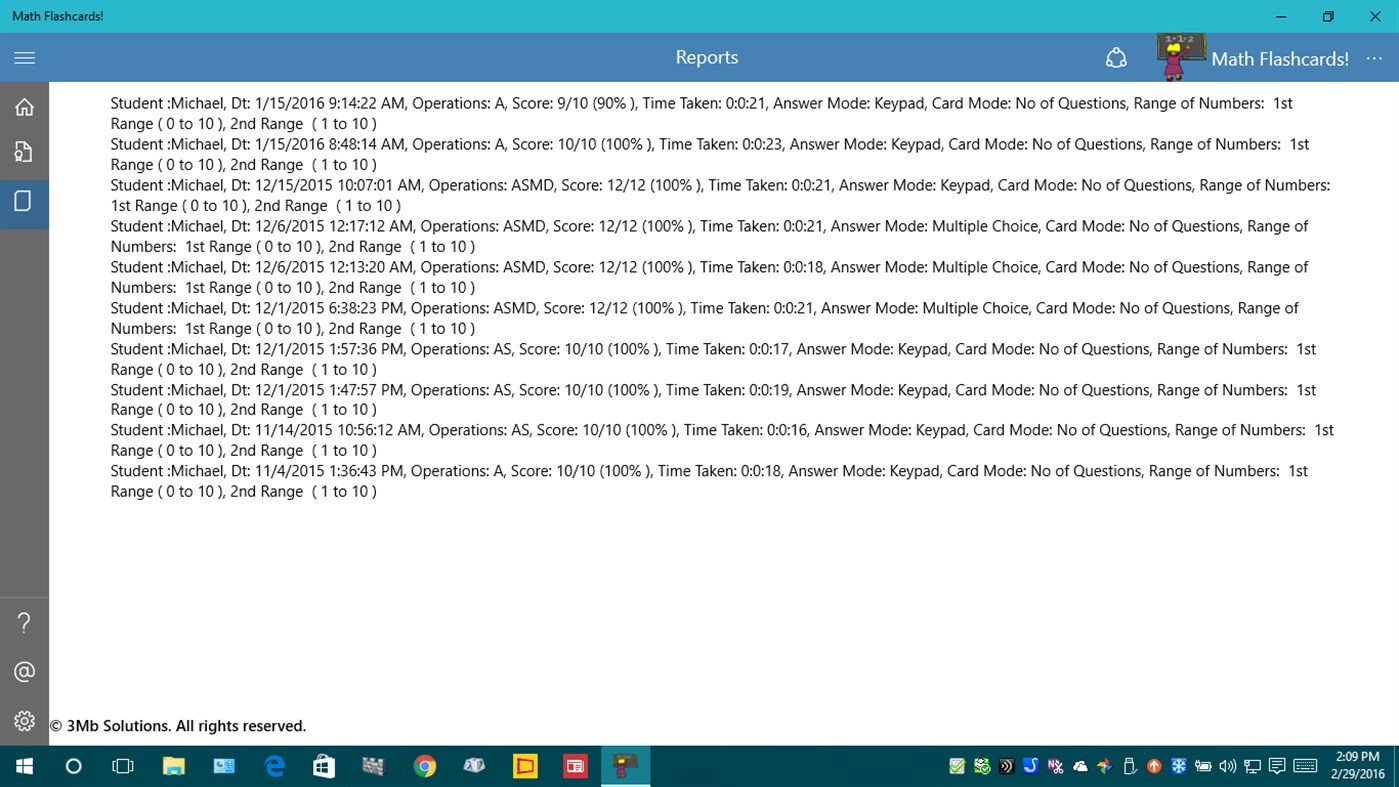Select Michael's 1/15/2016 9:14:22 AM report entry

pos(700,112)
